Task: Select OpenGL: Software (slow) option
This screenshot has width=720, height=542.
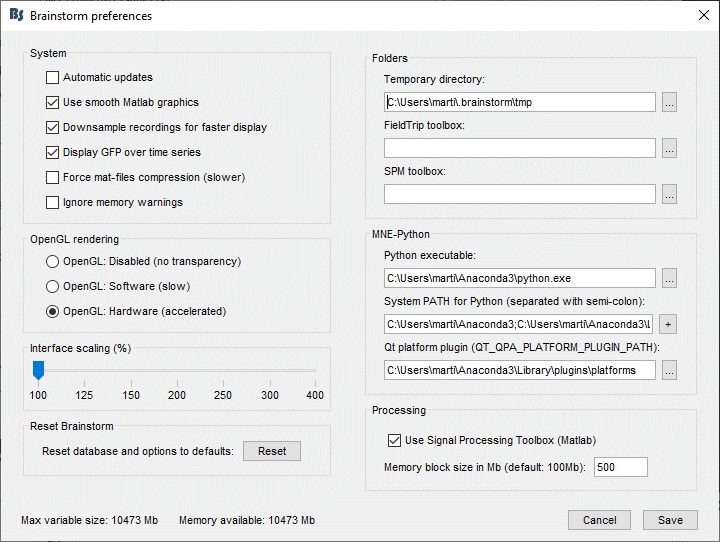Action: click(x=53, y=287)
